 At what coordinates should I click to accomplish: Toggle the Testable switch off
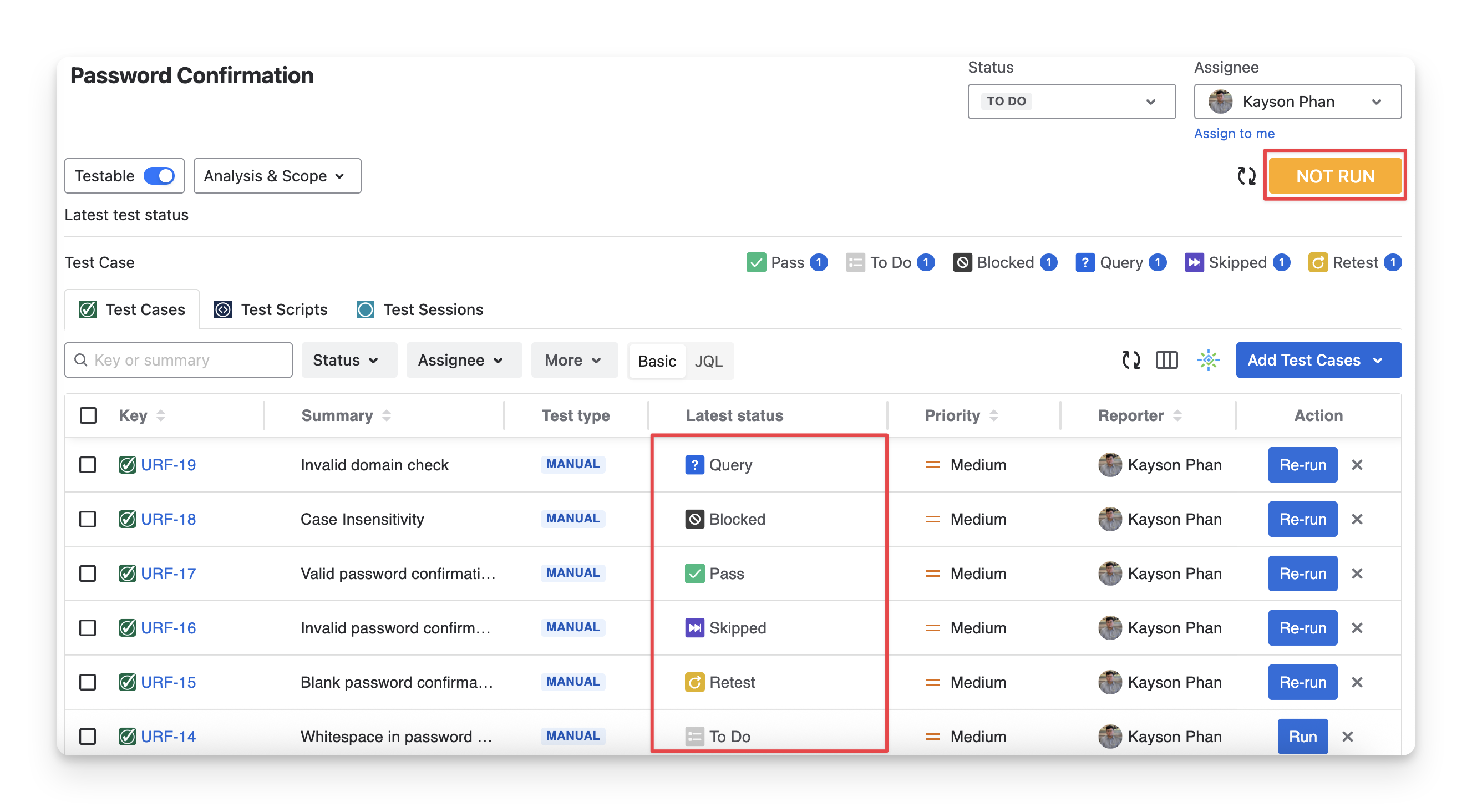[x=159, y=176]
